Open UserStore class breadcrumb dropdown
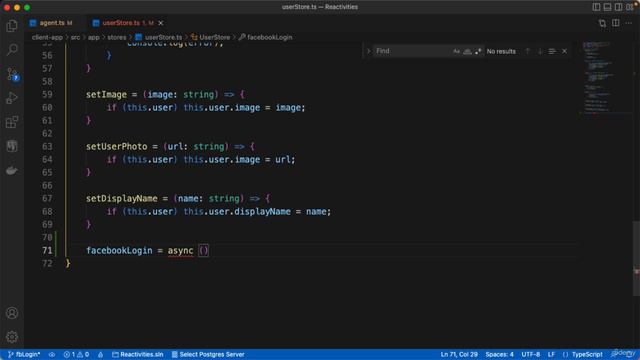This screenshot has width=640, height=360. 211,37
